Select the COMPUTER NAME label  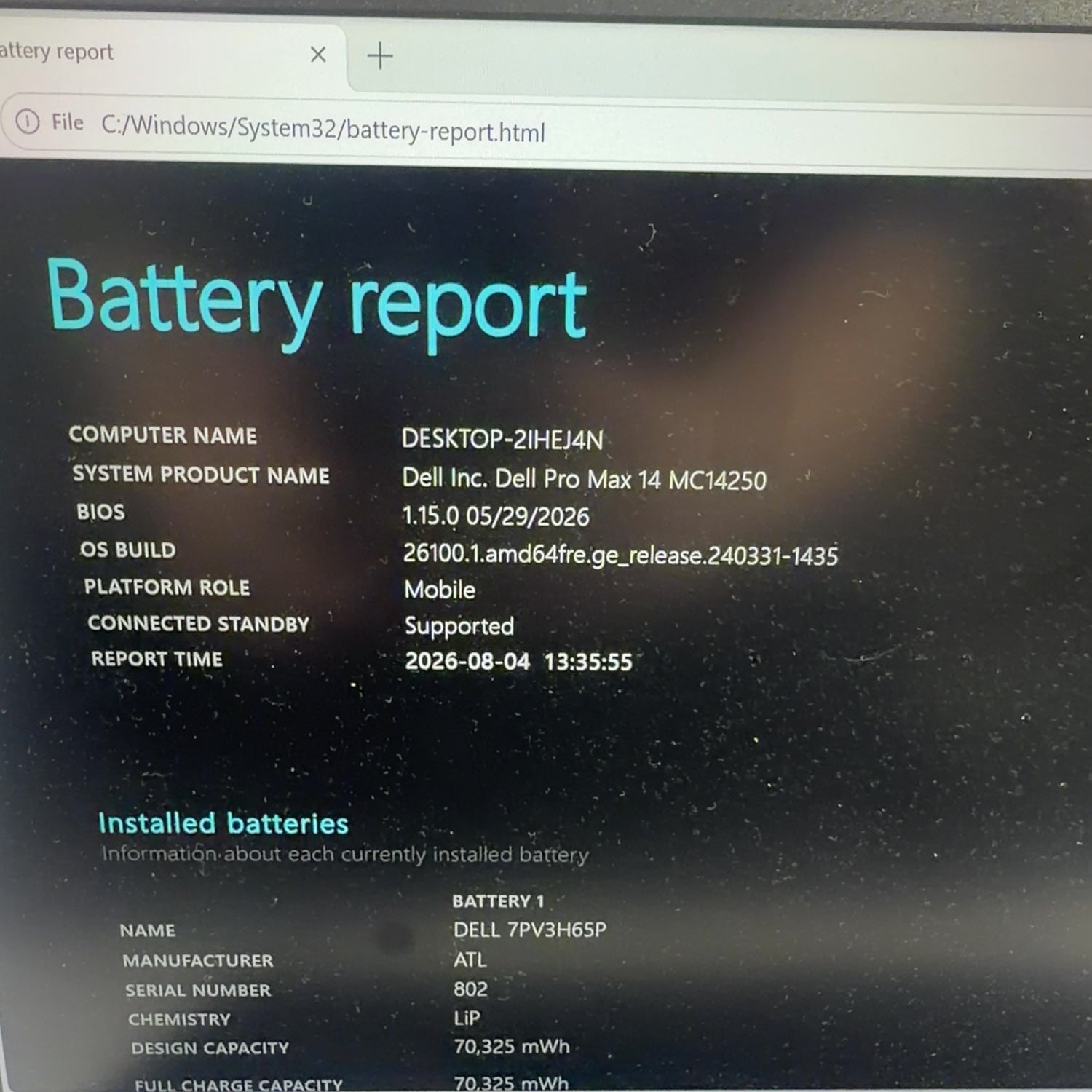point(163,435)
